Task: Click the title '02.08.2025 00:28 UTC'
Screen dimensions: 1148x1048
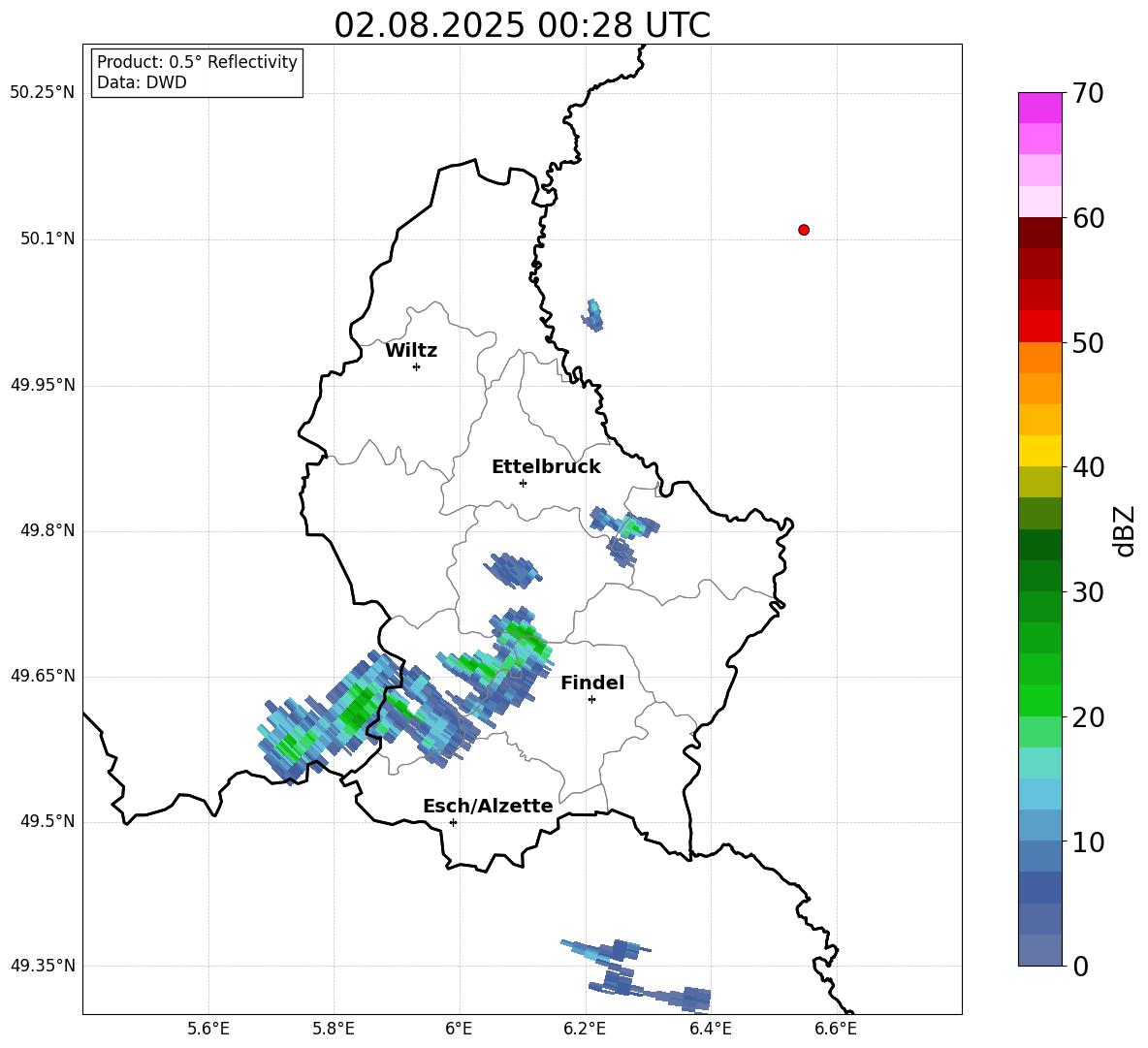Action: [x=522, y=25]
